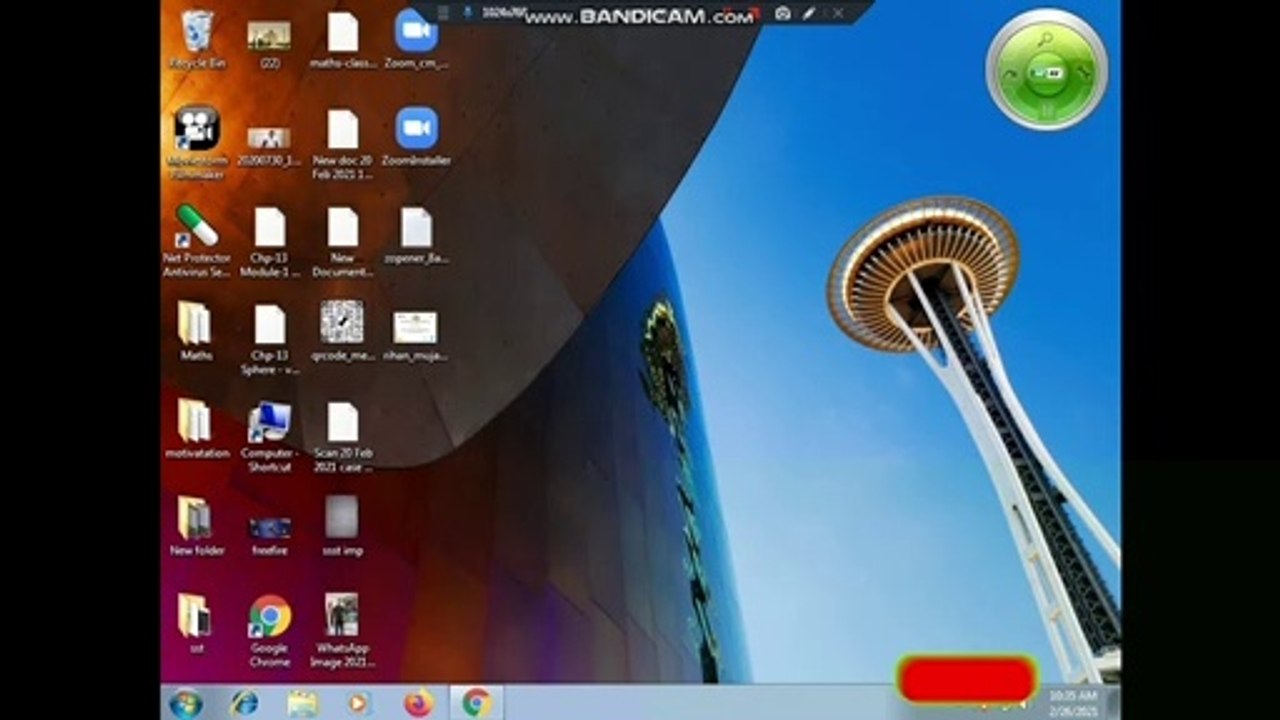
Task: Select the New folder icon
Action: (x=197, y=526)
